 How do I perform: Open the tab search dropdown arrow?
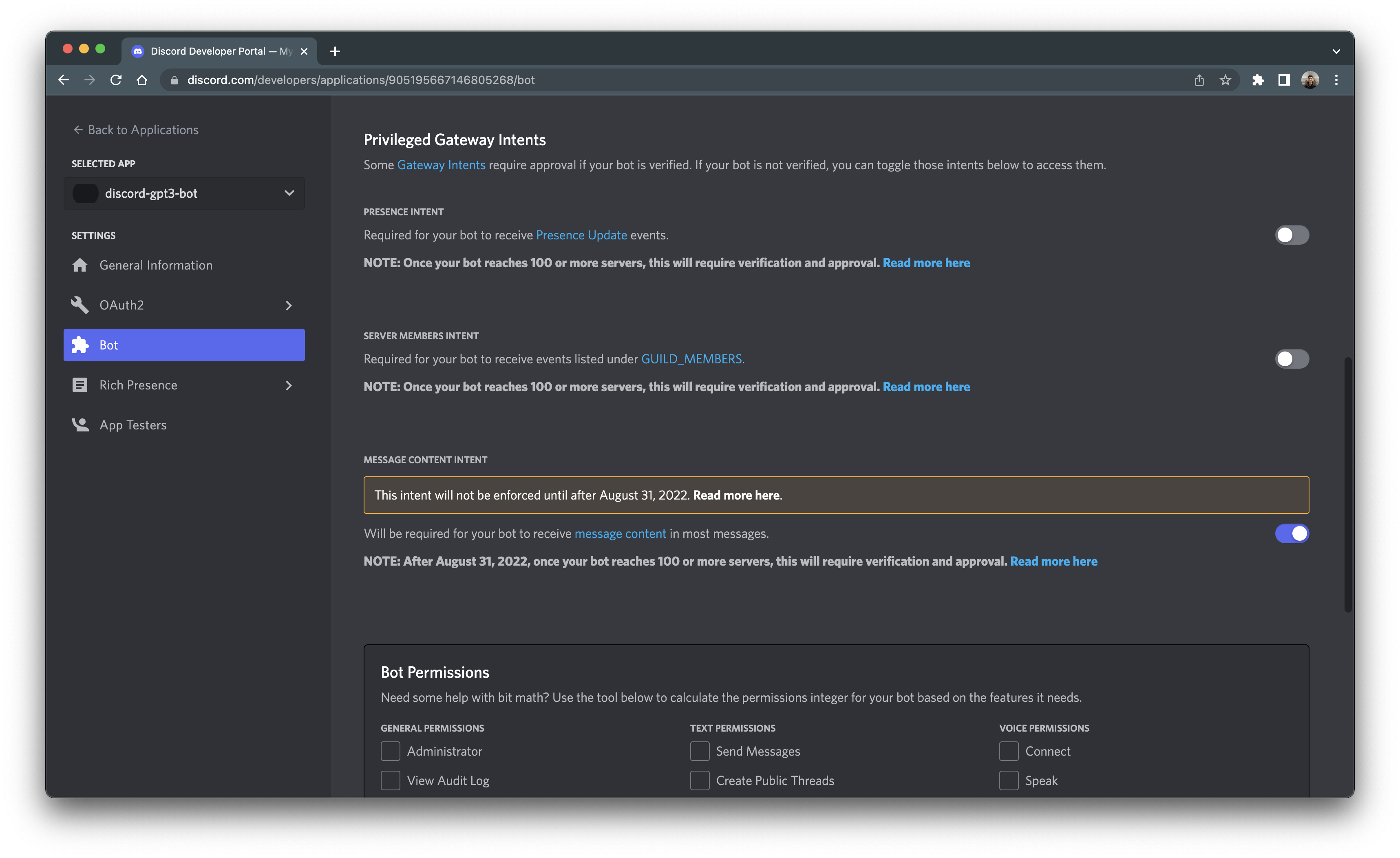coord(1336,52)
